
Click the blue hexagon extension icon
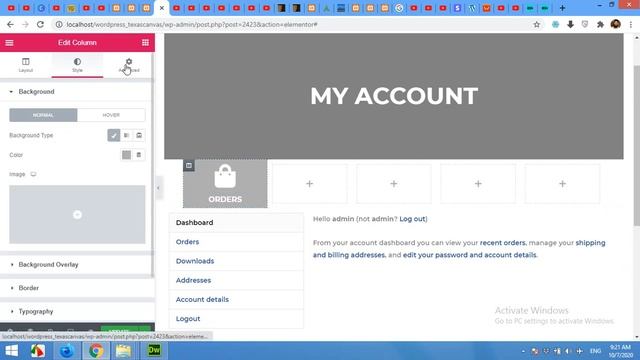(555, 24)
